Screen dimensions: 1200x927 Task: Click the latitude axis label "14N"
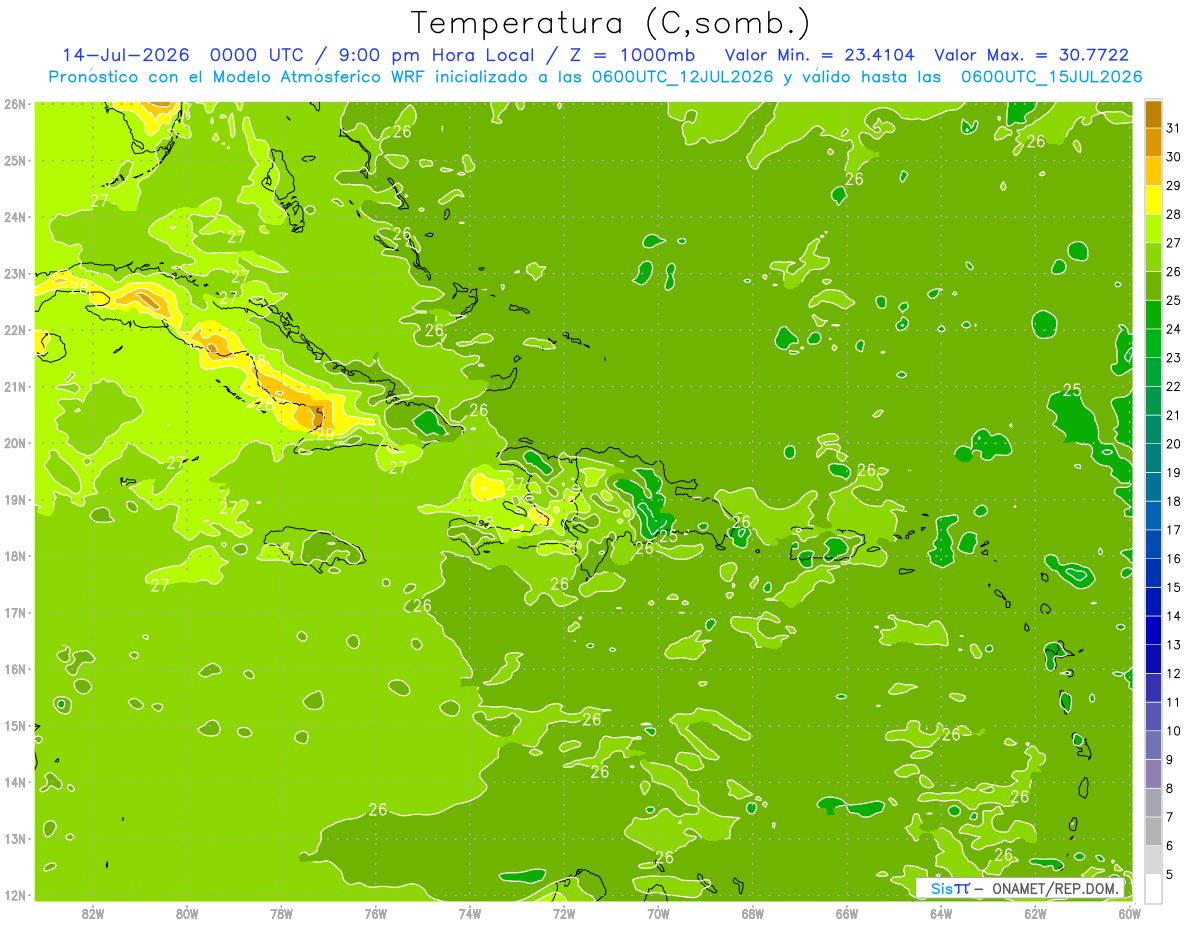pyautogui.click(x=15, y=782)
